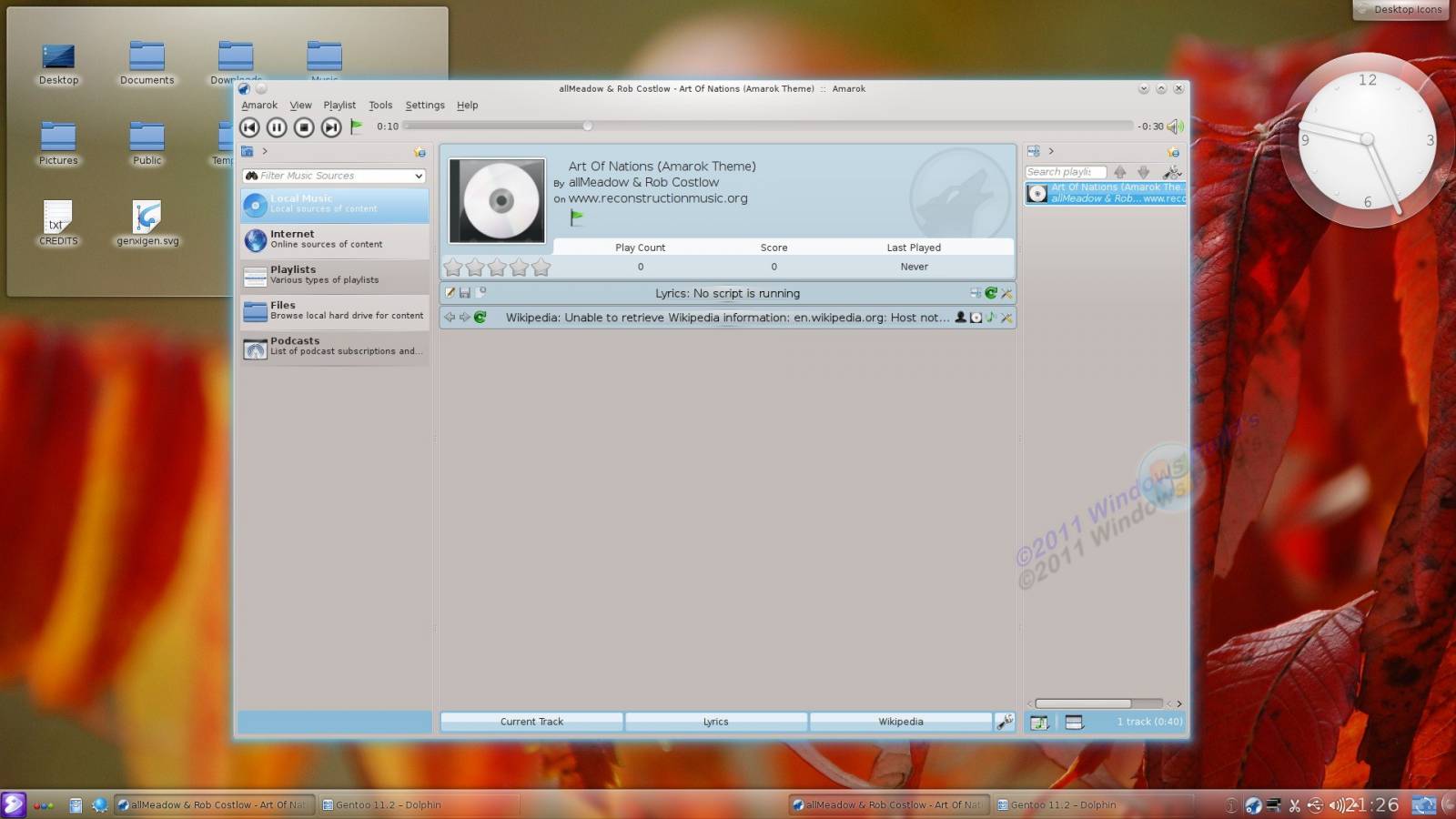
Task: Open the Settings menu
Action: click(x=425, y=106)
